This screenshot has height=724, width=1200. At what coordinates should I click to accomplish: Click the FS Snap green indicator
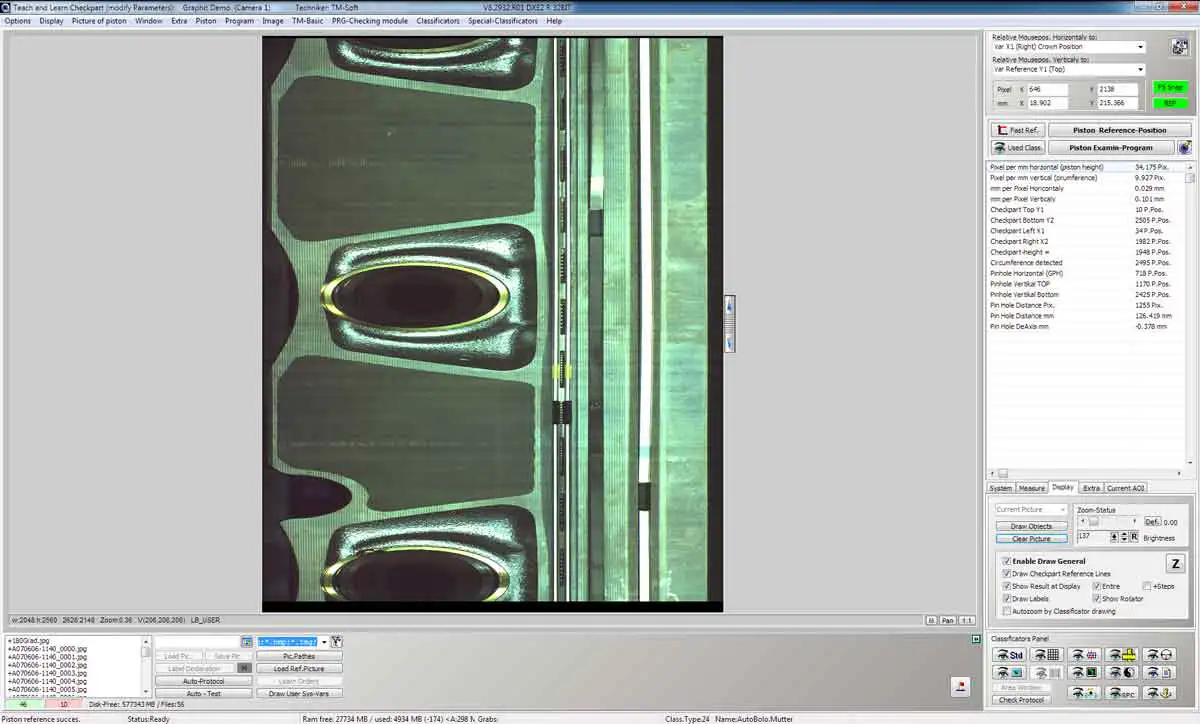pyautogui.click(x=1170, y=88)
